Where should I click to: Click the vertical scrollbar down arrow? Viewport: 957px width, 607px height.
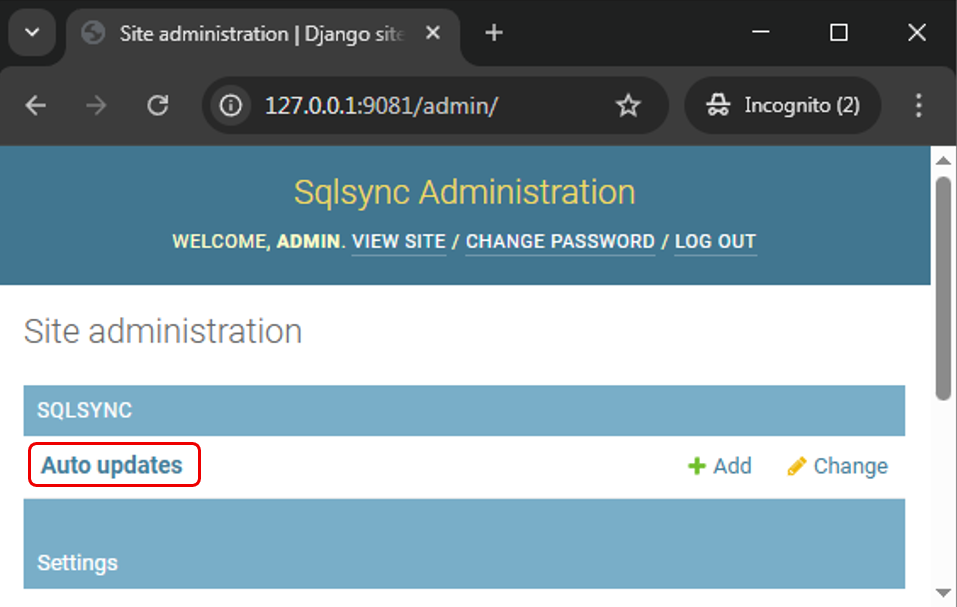click(x=942, y=594)
